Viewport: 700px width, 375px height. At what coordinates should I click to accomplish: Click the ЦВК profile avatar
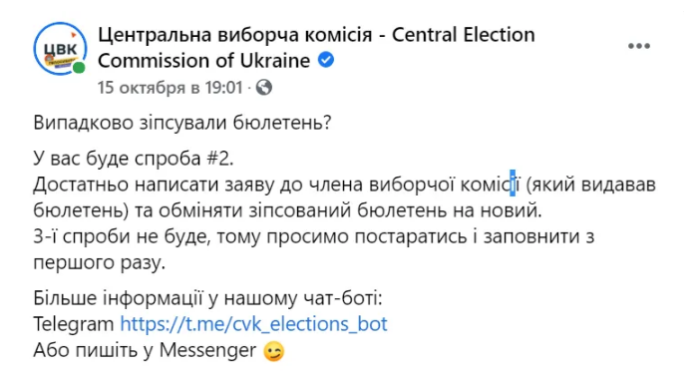click(60, 48)
